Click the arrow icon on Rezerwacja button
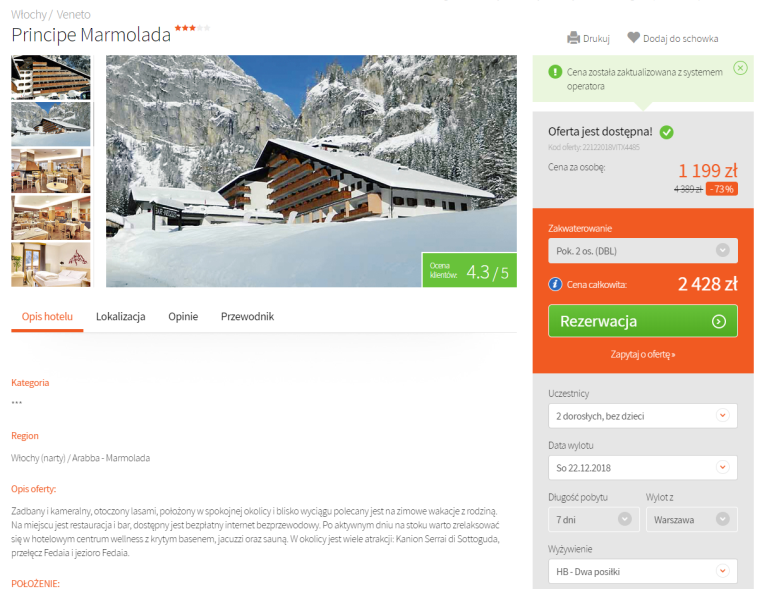Screen dimensions: 760x589 coord(718,321)
